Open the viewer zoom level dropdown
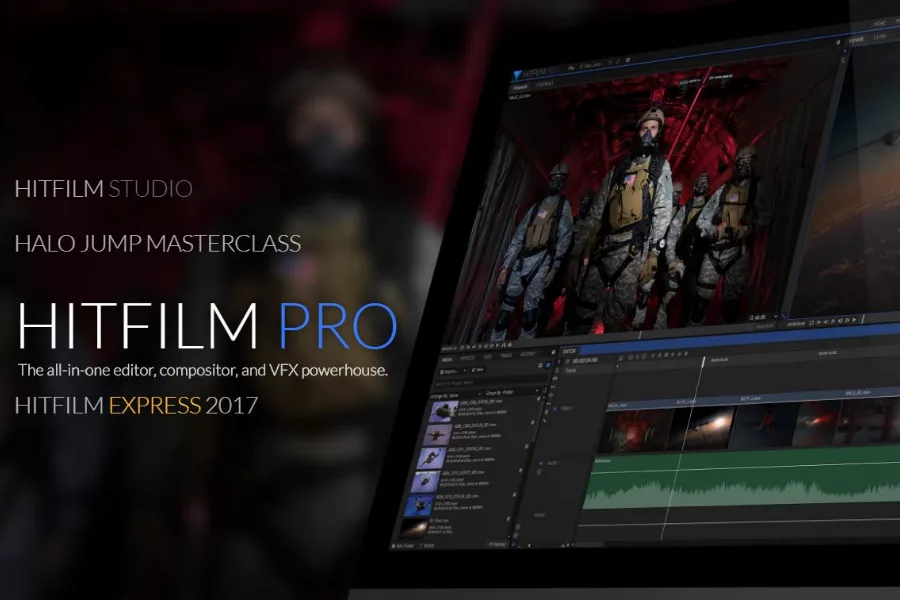Screen dimensions: 900x600 765,316
